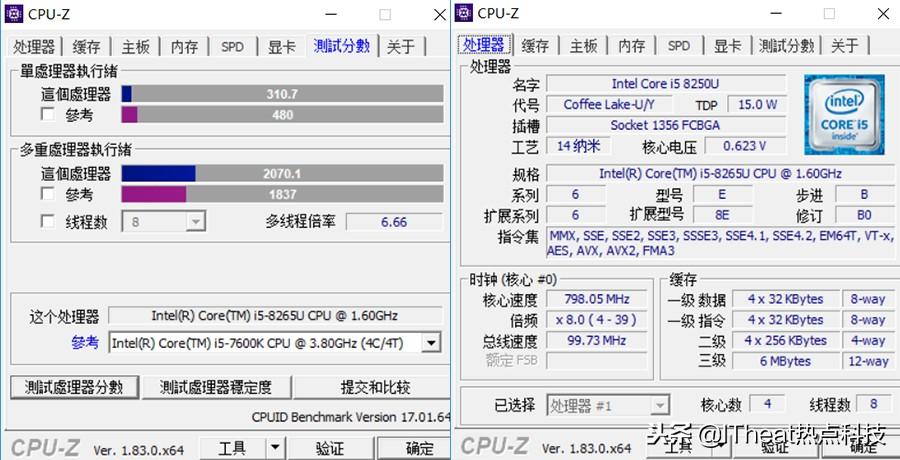Click 二级 cache value 4 x 256 KBytes
The width and height of the screenshot is (900, 460).
pos(785,341)
